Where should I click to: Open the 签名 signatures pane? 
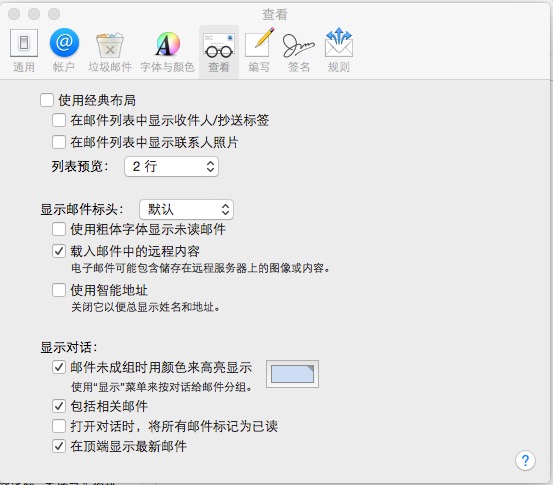pos(299,50)
